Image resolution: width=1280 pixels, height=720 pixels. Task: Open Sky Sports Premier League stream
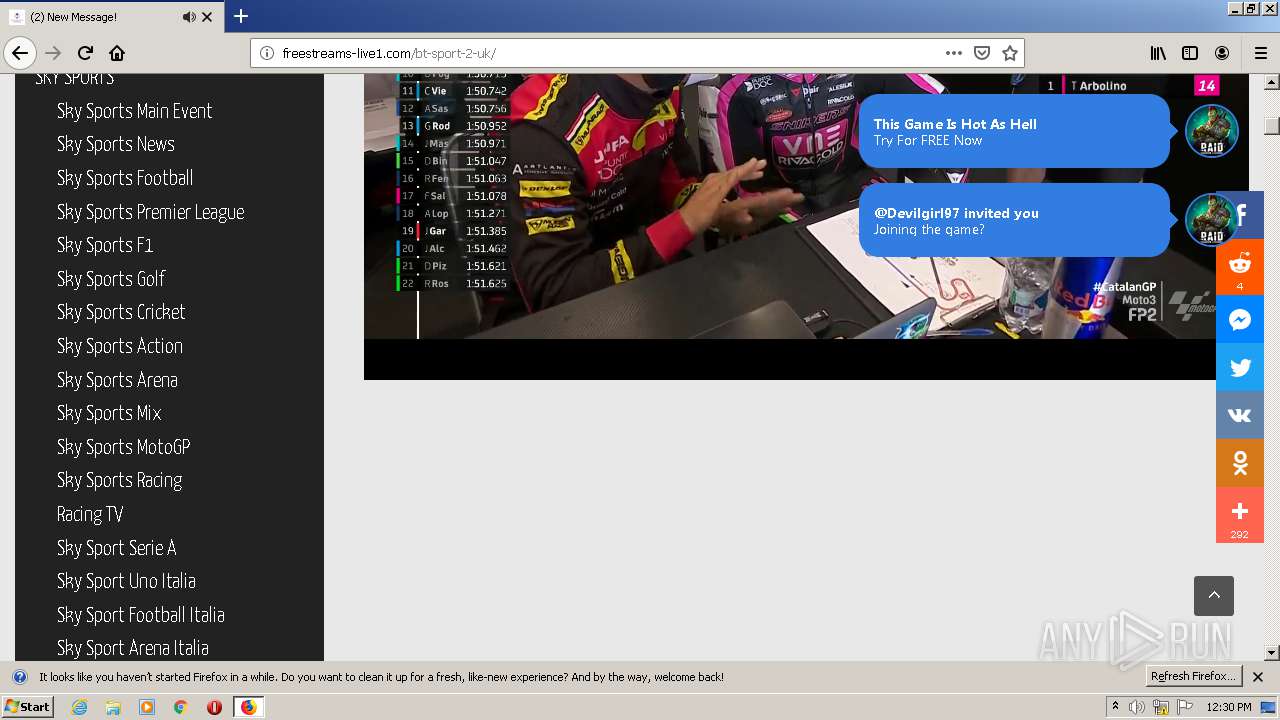coord(151,212)
